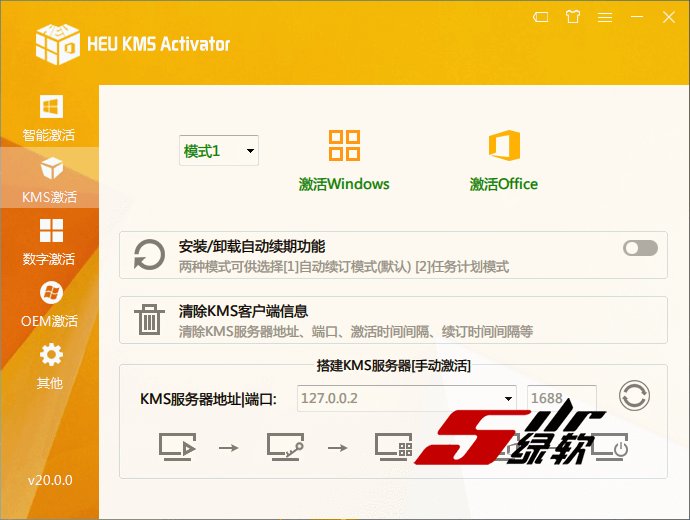
Task: Toggle the auto-renewal install switch
Action: pyautogui.click(x=640, y=248)
